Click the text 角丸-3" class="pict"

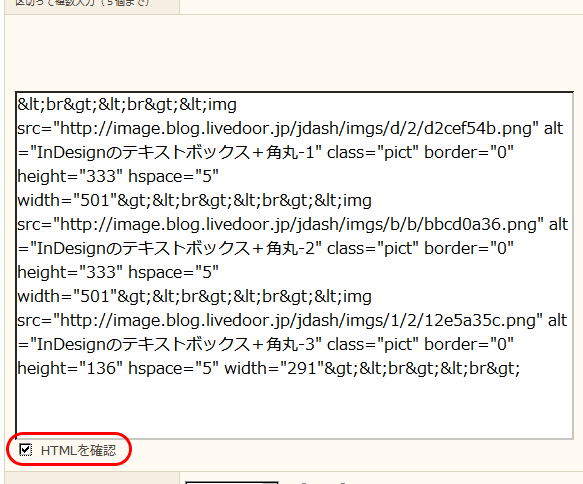[342, 344]
